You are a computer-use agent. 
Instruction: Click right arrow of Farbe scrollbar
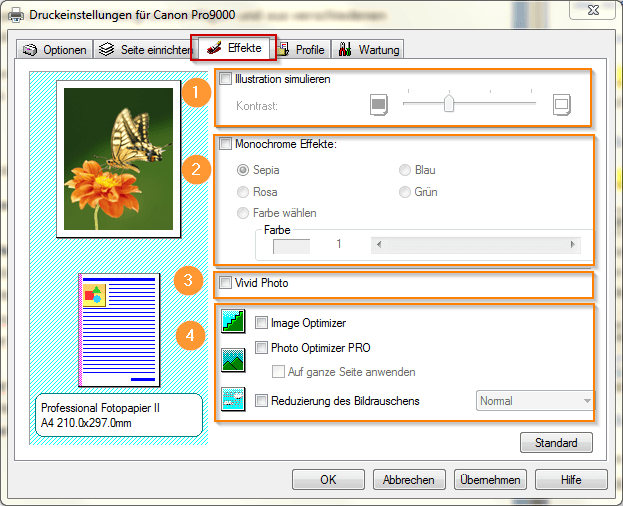coord(573,244)
